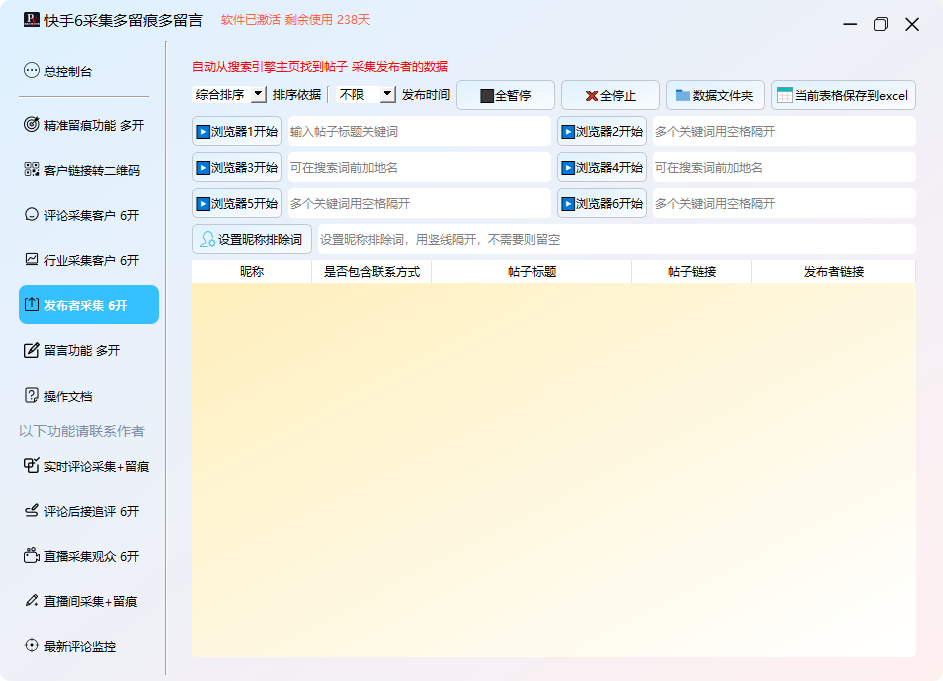Select the 评论采集客户 chat bubble icon
Image resolution: width=943 pixels, height=681 pixels.
click(32, 215)
